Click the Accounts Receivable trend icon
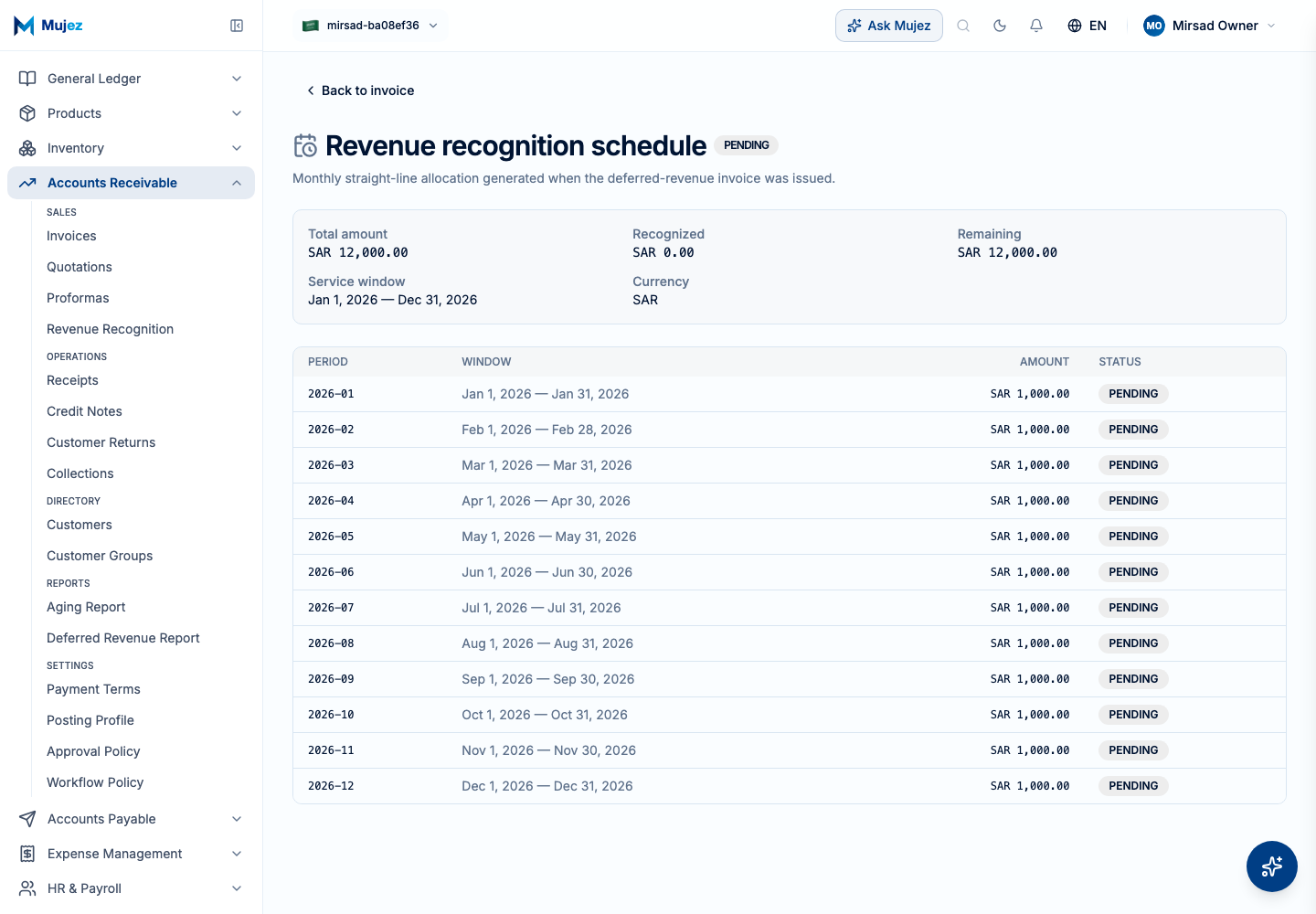This screenshot has height=914, width=1316. tap(27, 183)
